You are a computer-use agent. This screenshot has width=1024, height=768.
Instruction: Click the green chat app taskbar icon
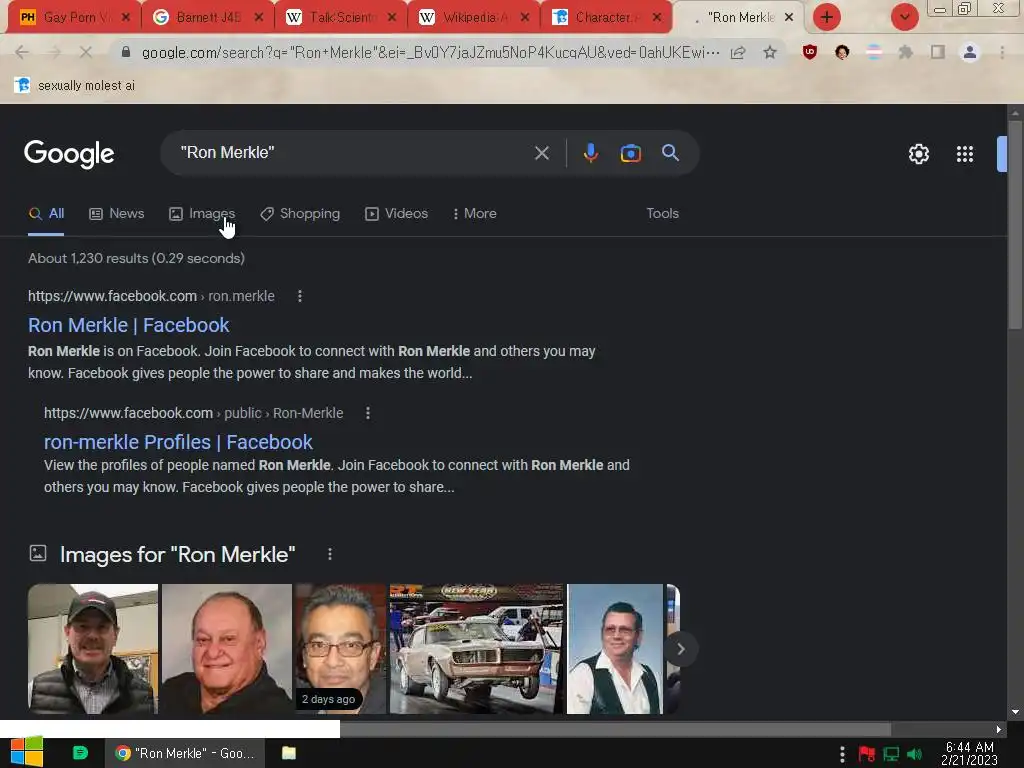coord(80,753)
